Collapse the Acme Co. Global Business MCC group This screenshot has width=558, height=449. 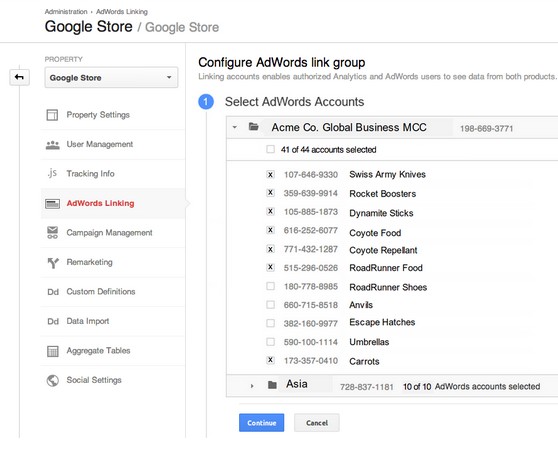pos(235,127)
